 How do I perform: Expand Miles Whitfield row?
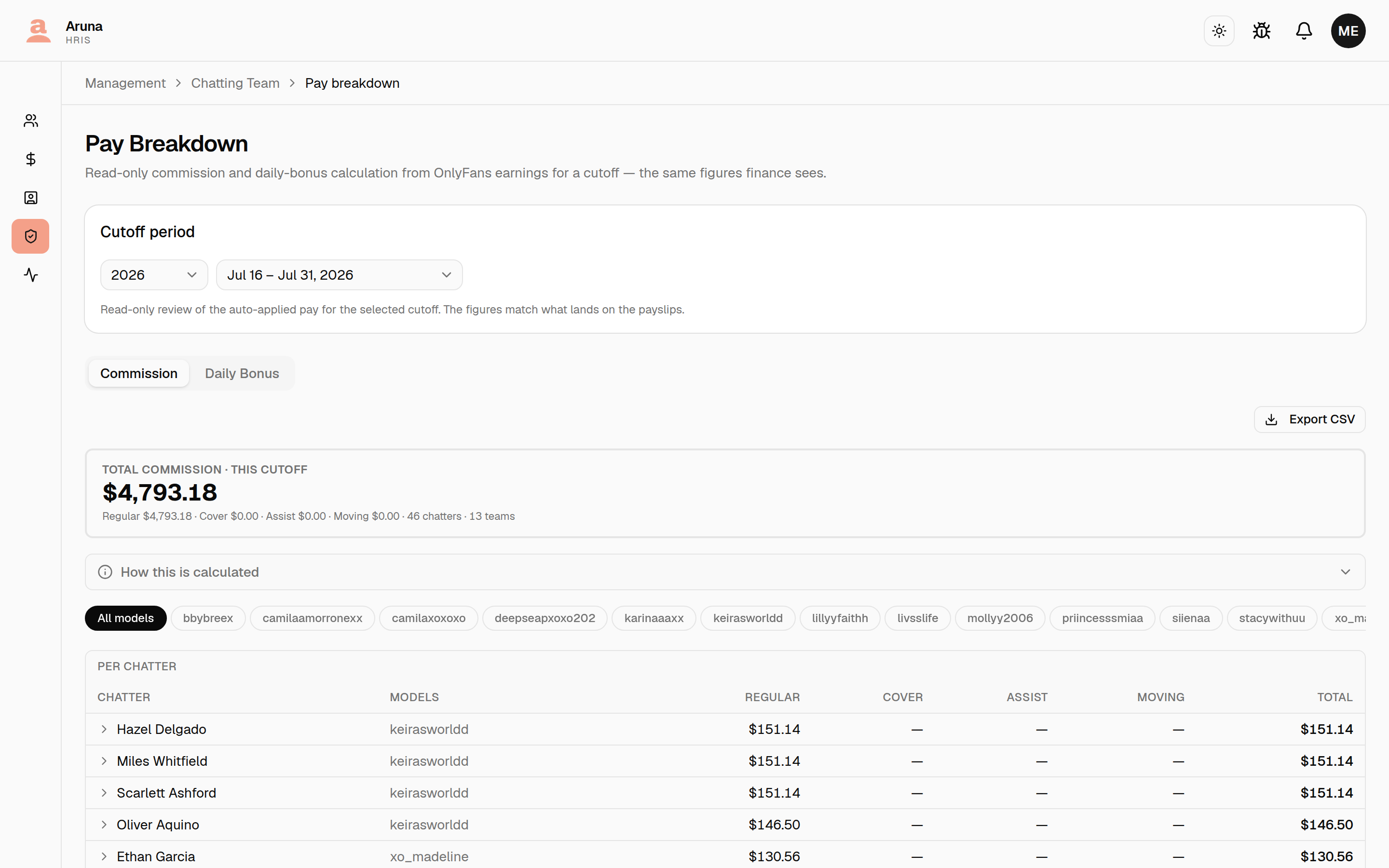coord(104,760)
